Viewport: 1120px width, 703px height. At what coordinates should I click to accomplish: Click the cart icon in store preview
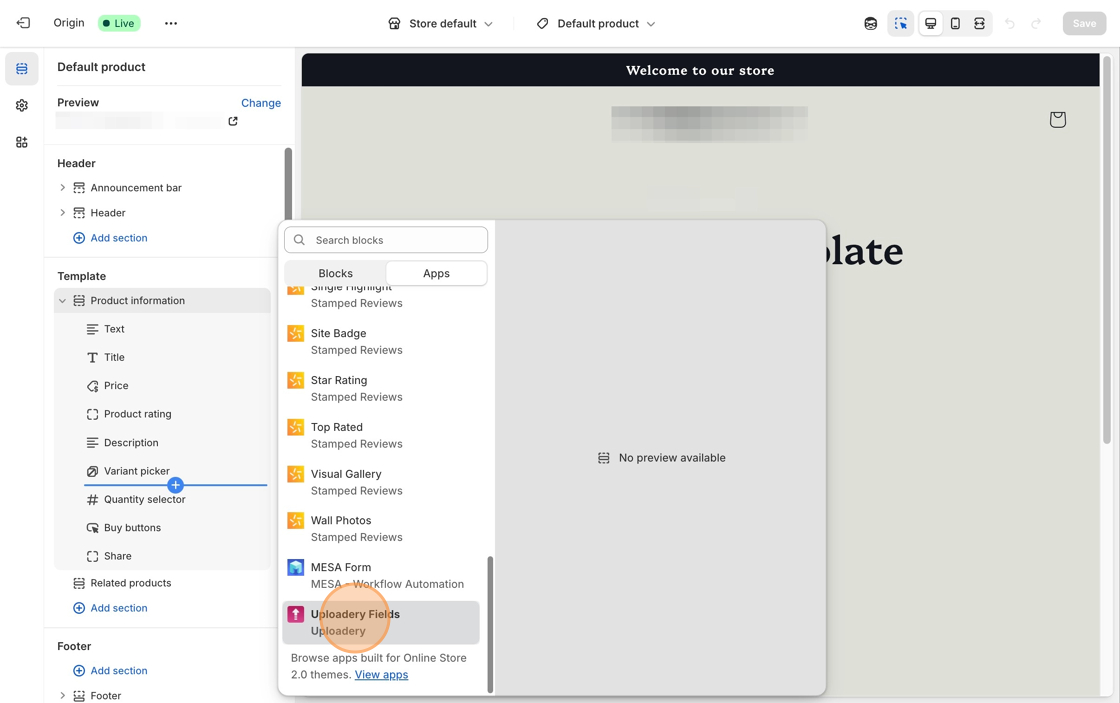click(1057, 120)
